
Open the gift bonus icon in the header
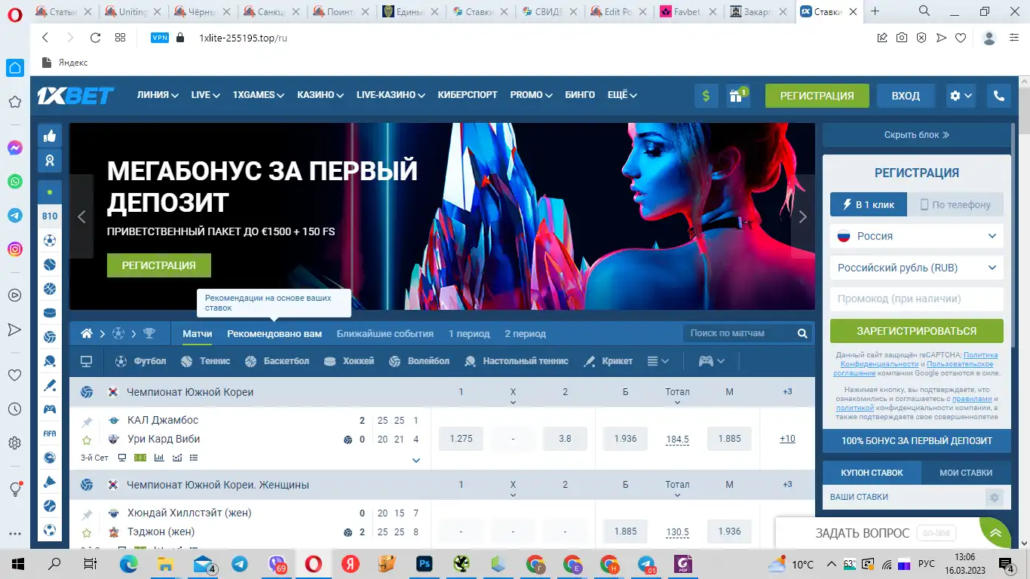[735, 95]
